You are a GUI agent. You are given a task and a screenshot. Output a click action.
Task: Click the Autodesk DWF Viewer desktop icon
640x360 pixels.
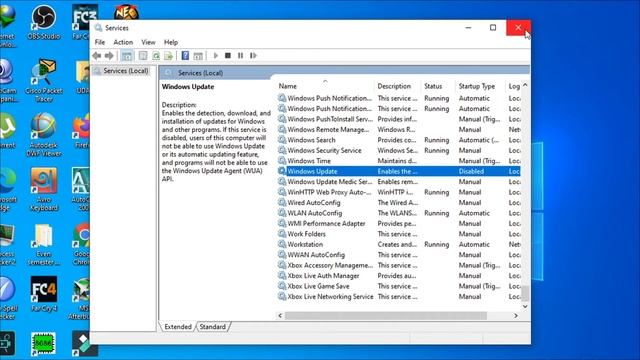point(44,135)
